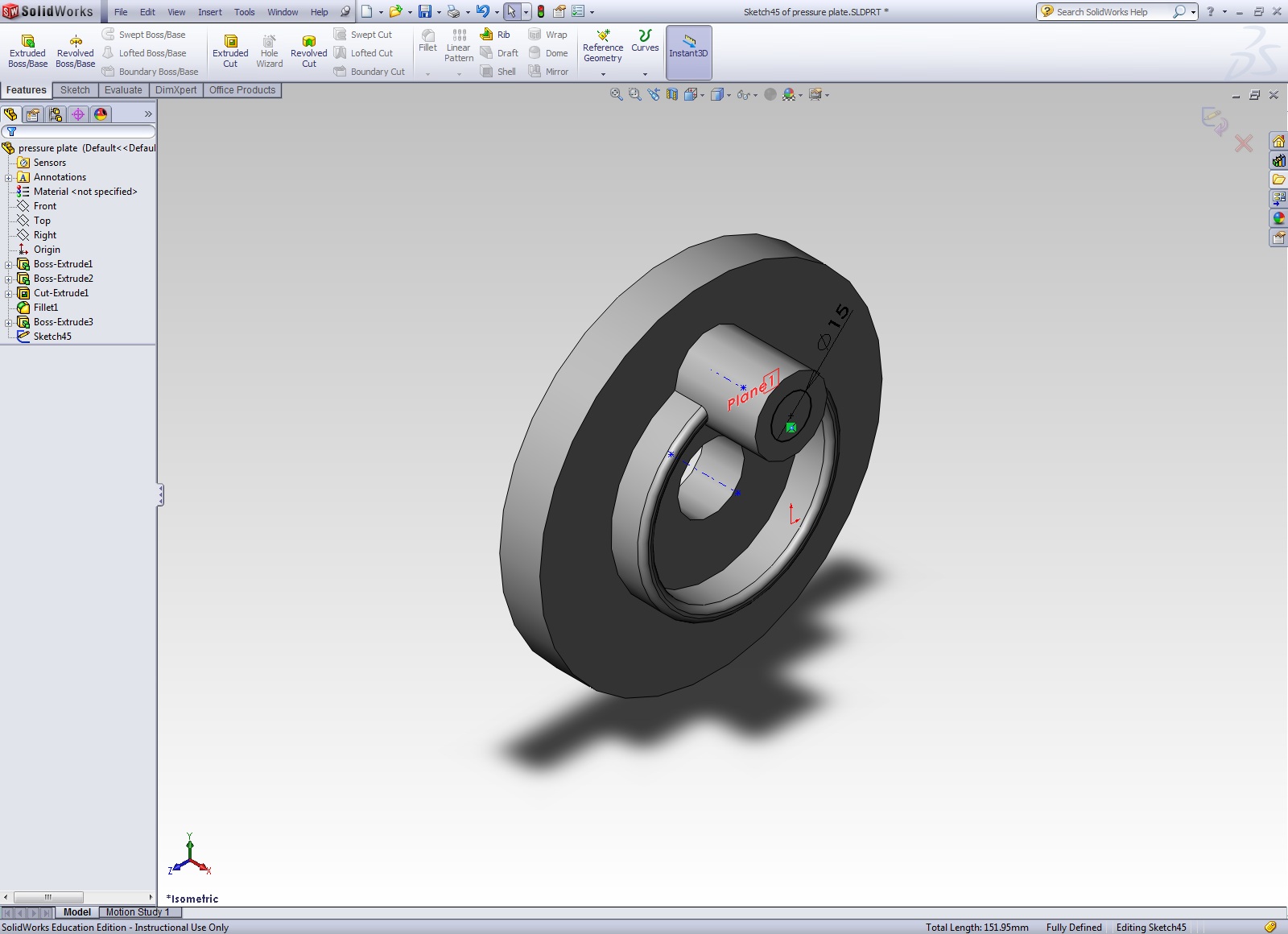Open the Hole Wizard tool
This screenshot has height=934, width=1288.
click(269, 48)
